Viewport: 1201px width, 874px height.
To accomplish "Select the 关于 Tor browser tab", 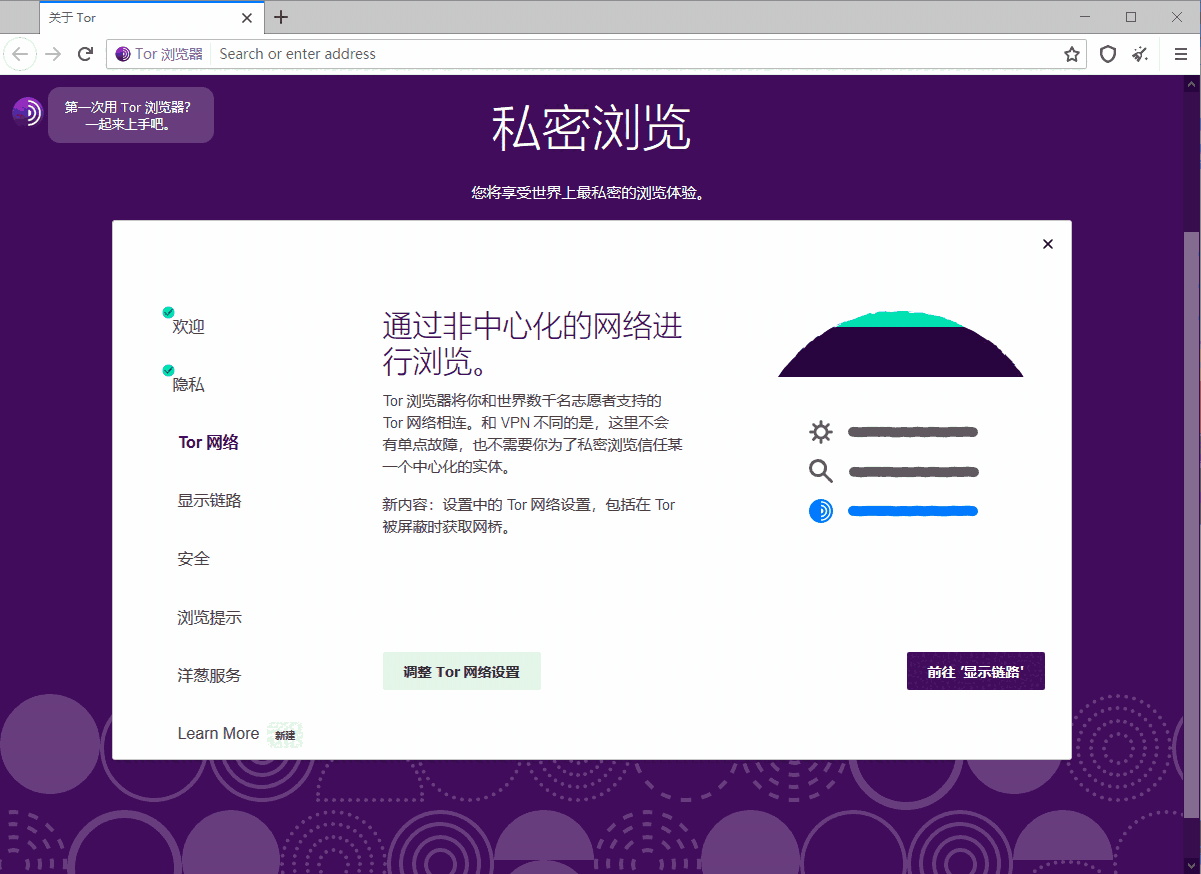I will point(120,17).
